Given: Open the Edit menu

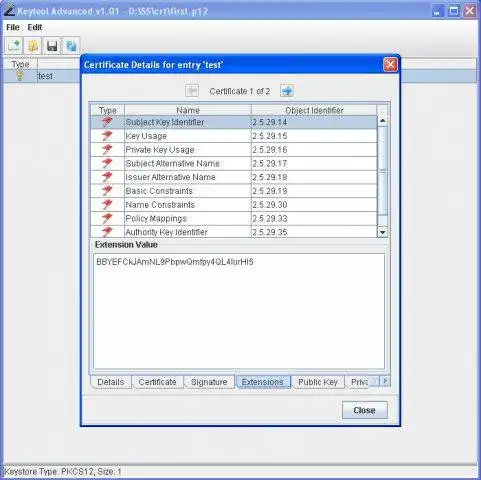Looking at the screenshot, I should (35, 27).
